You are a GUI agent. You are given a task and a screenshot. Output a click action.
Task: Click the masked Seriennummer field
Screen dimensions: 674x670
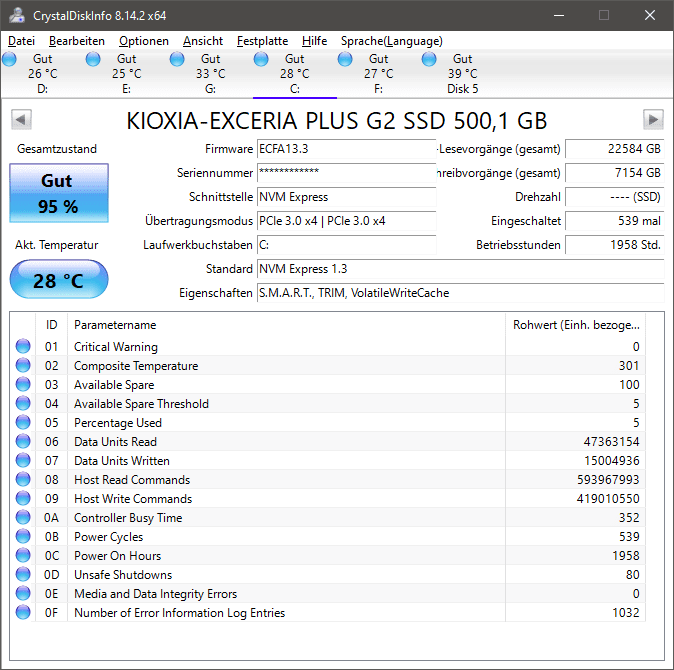pos(346,173)
